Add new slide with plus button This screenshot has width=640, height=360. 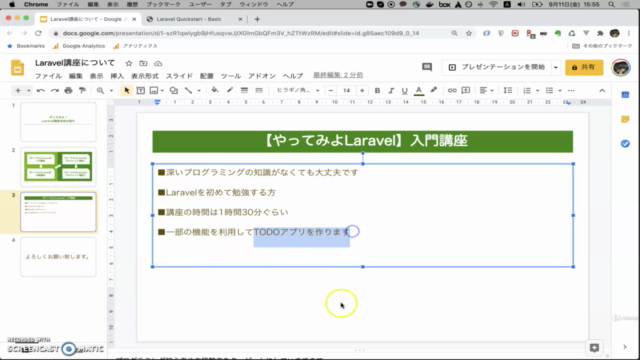tap(18, 91)
